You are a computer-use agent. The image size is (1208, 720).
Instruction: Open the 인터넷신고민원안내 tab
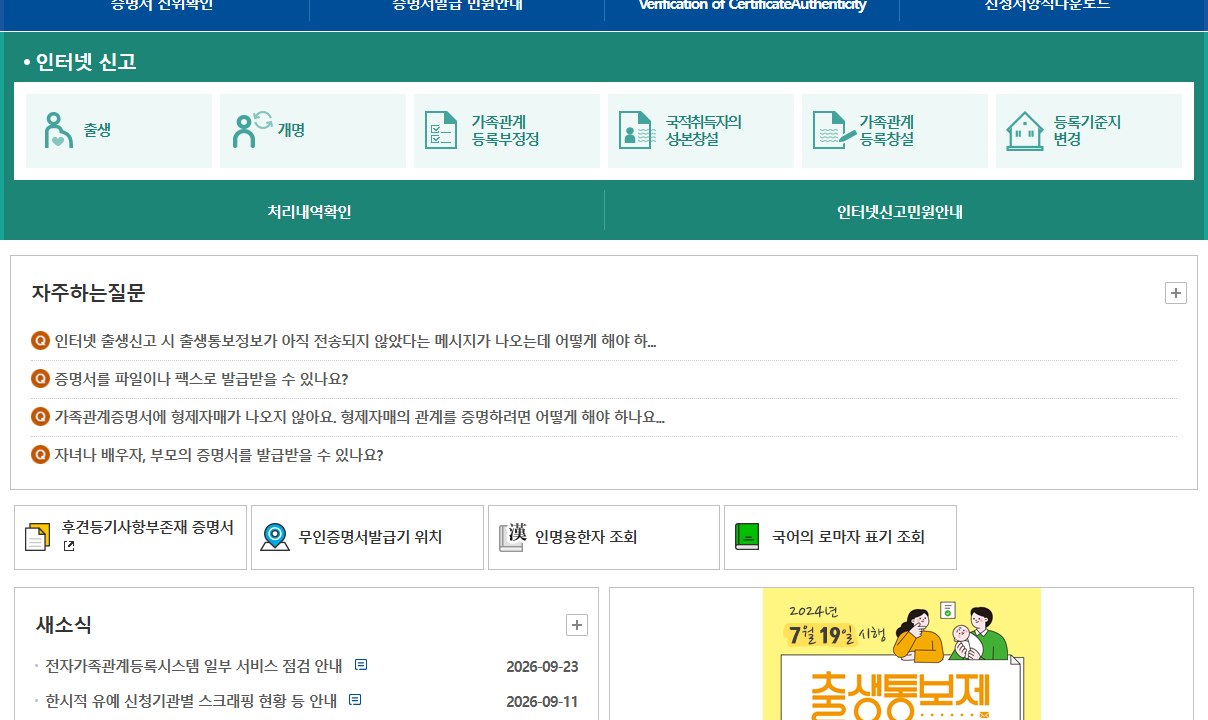[x=900, y=212]
